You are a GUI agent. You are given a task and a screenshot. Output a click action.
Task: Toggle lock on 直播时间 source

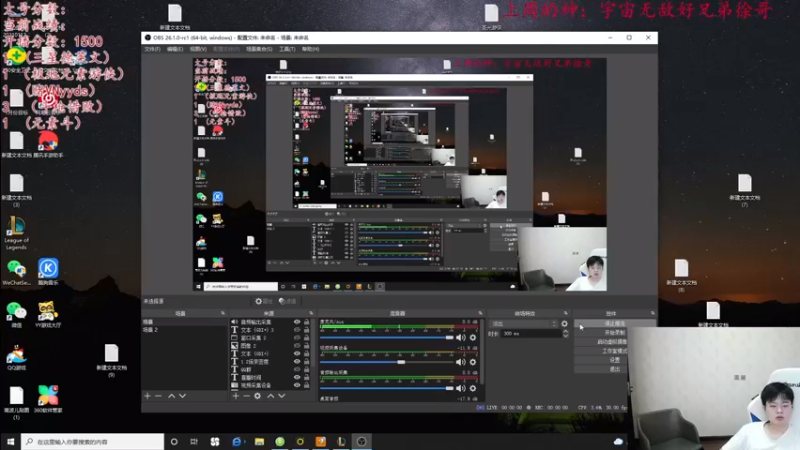click(x=307, y=377)
